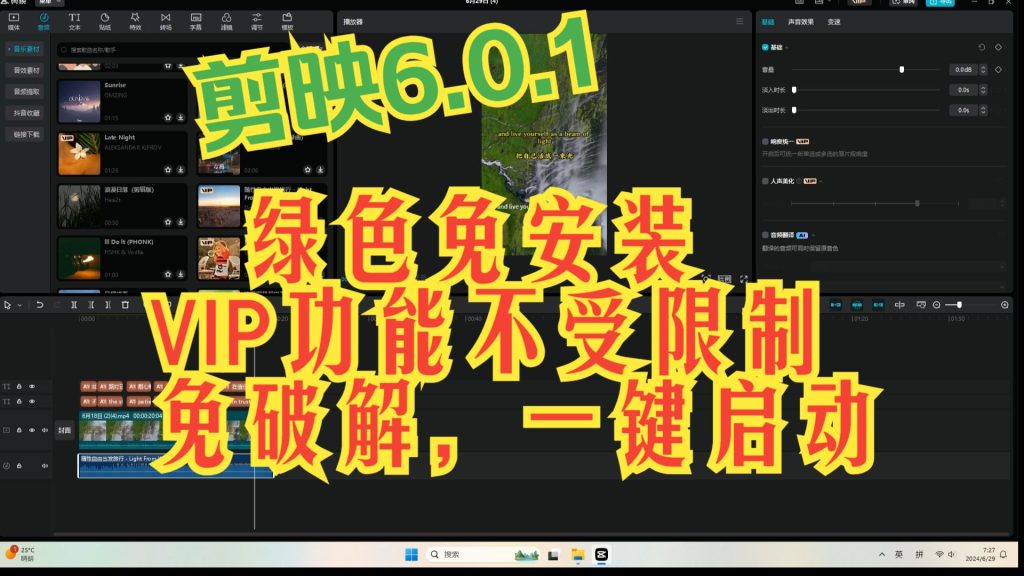Open the 滤镜 (Filters) panel icon
Viewport: 1024px width, 576px height.
pyautogui.click(x=229, y=20)
